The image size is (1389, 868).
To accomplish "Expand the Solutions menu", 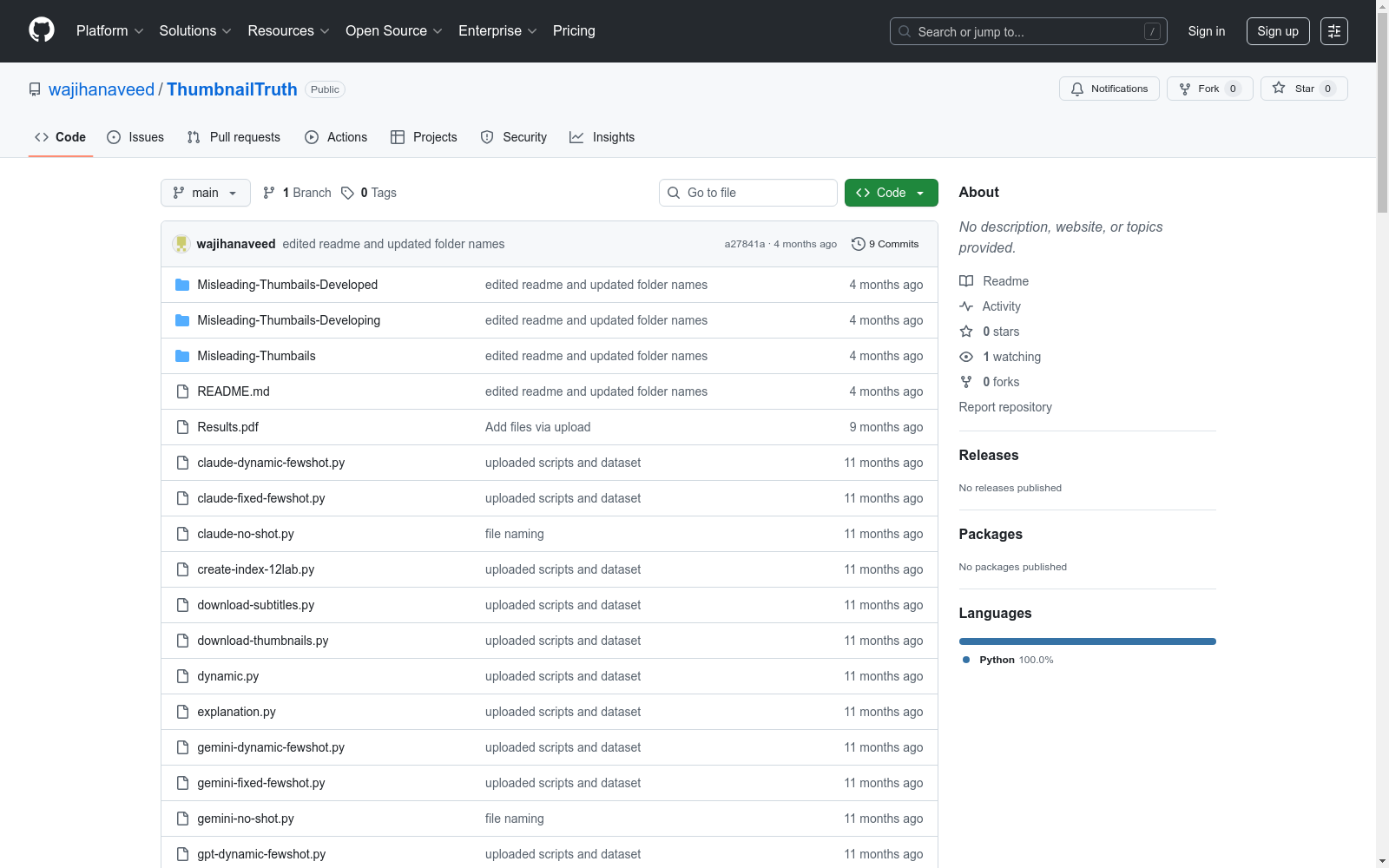I will pyautogui.click(x=195, y=30).
